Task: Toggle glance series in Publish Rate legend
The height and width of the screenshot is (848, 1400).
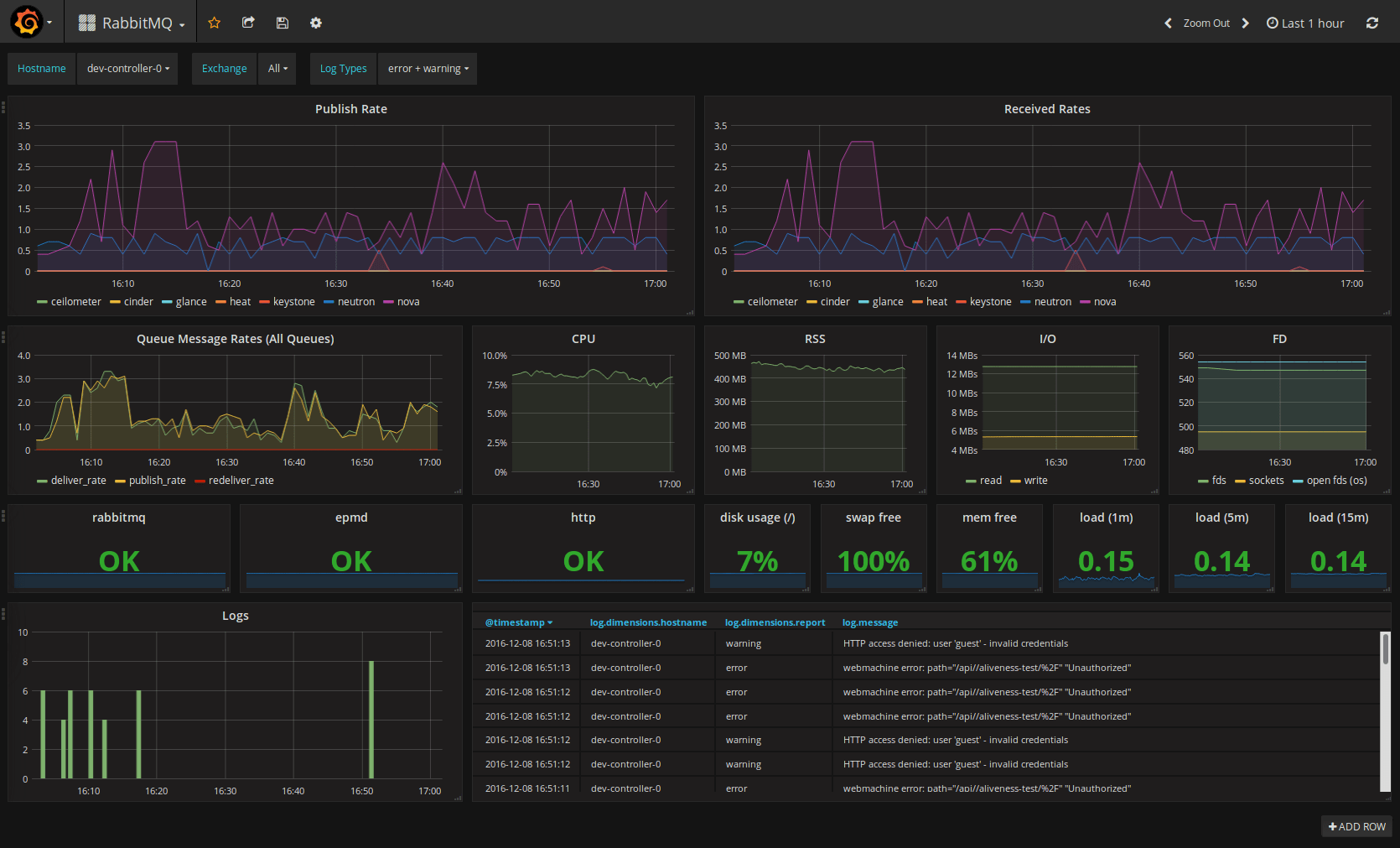Action: (191, 302)
